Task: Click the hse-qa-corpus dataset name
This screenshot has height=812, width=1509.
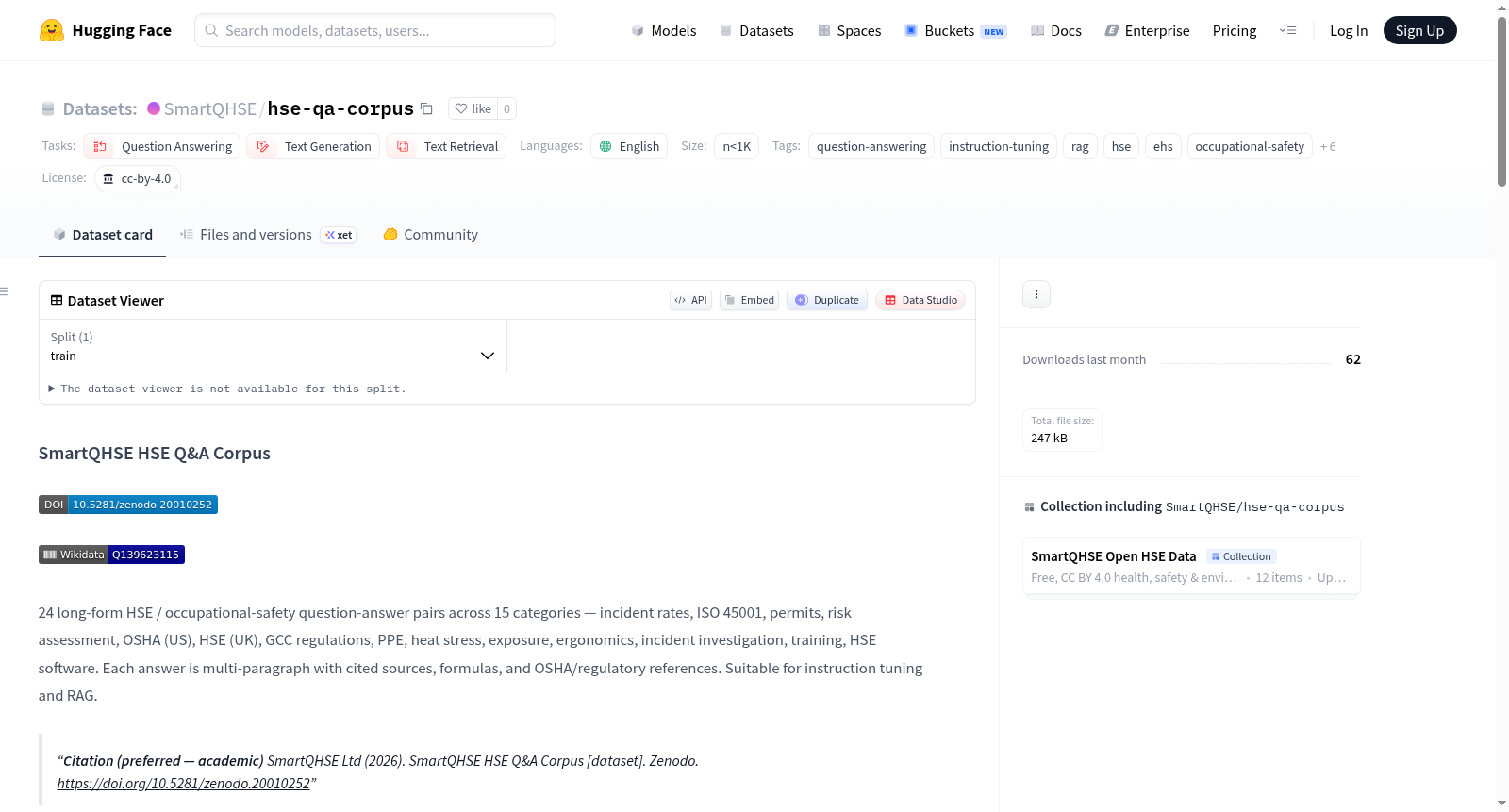Action: pyautogui.click(x=340, y=108)
